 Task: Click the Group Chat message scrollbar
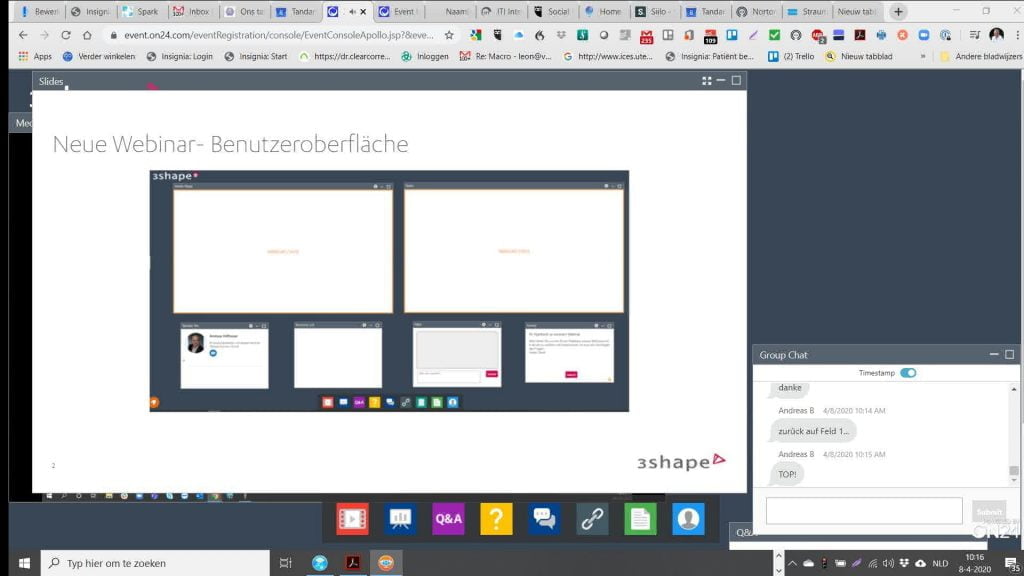coord(1013,430)
